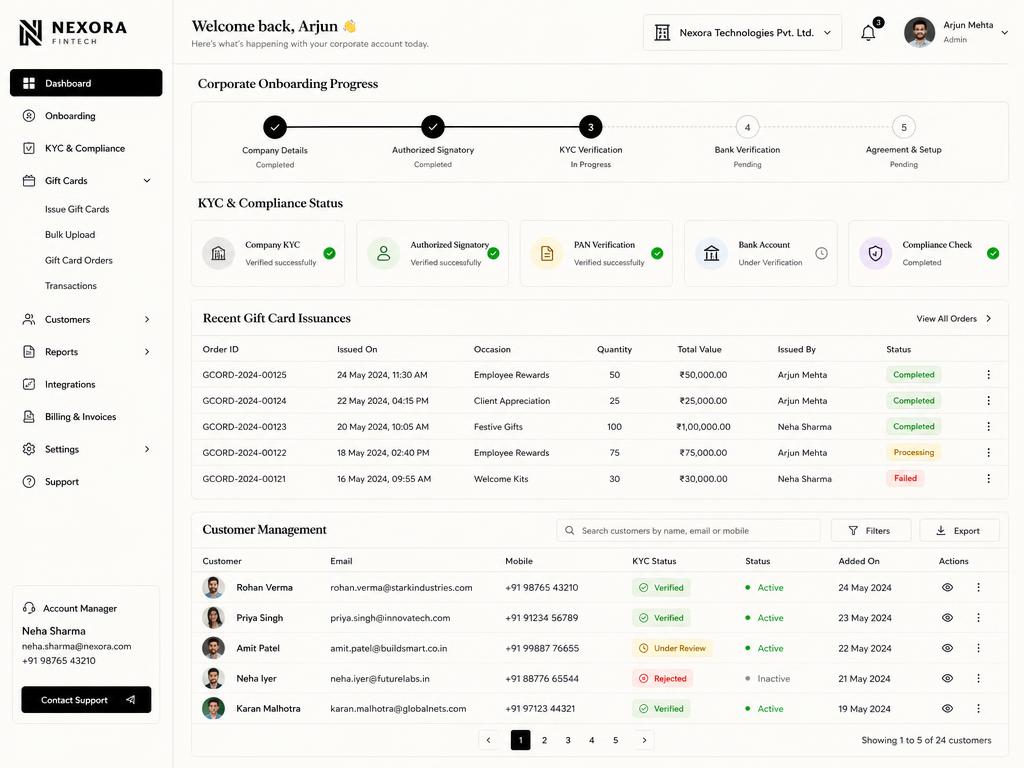Expand the Arjun Mehta account menu chevron

coord(1004,33)
